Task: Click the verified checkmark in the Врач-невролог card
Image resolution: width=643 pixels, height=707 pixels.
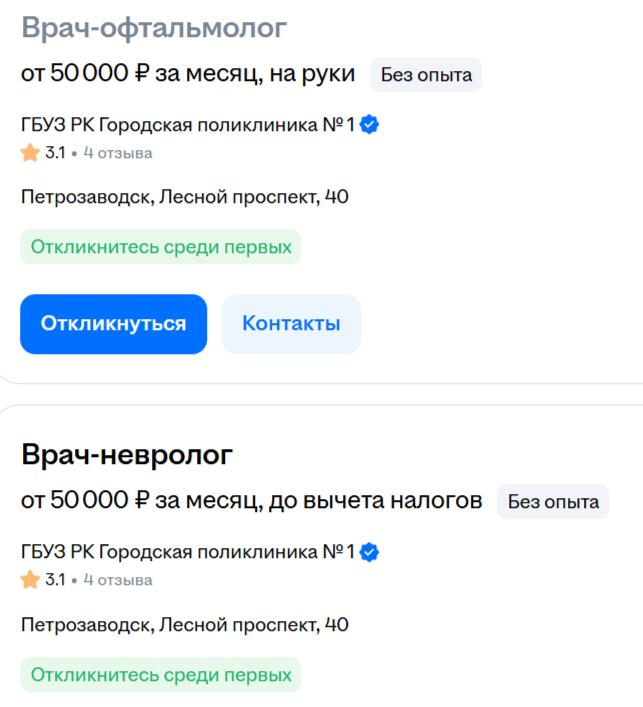Action: pos(369,552)
